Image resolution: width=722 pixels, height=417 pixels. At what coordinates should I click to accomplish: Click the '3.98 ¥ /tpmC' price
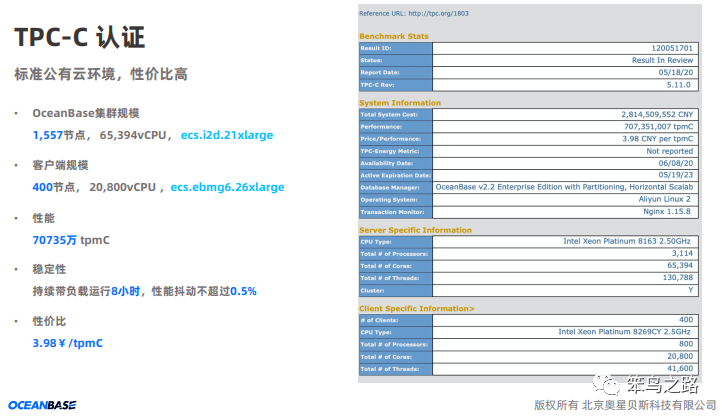click(x=68, y=343)
